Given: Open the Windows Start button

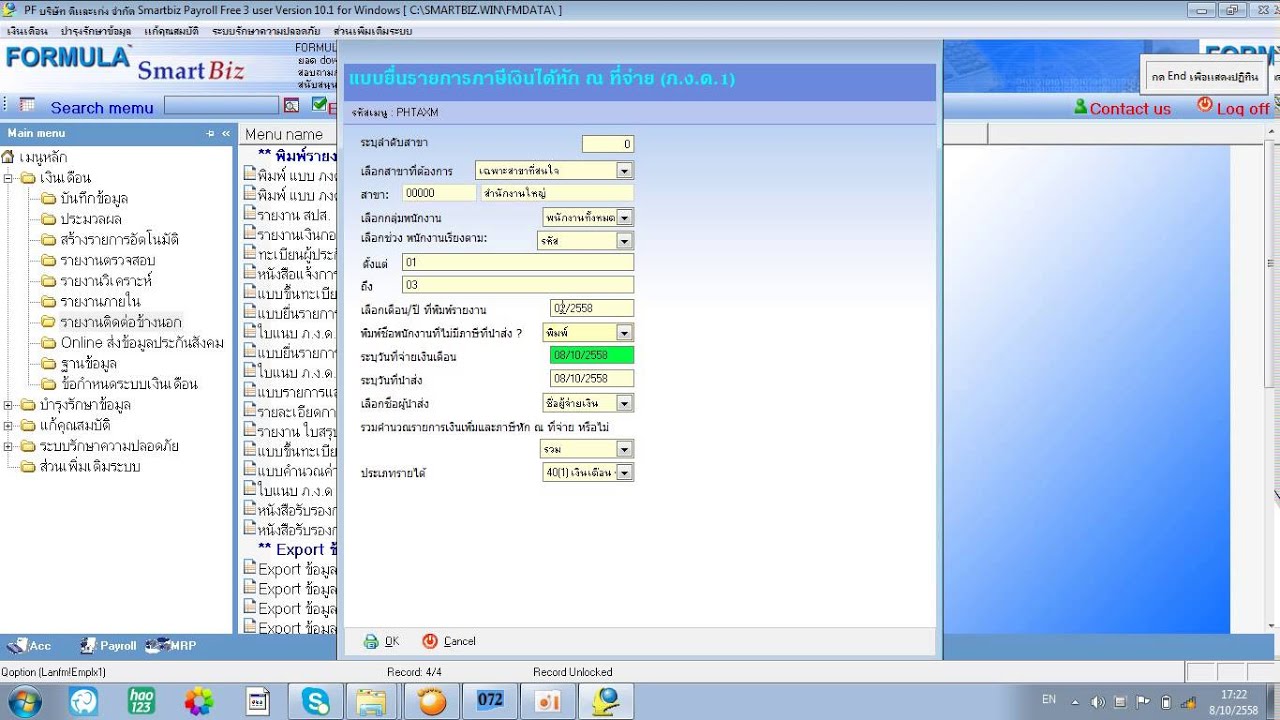Looking at the screenshot, I should 23,701.
